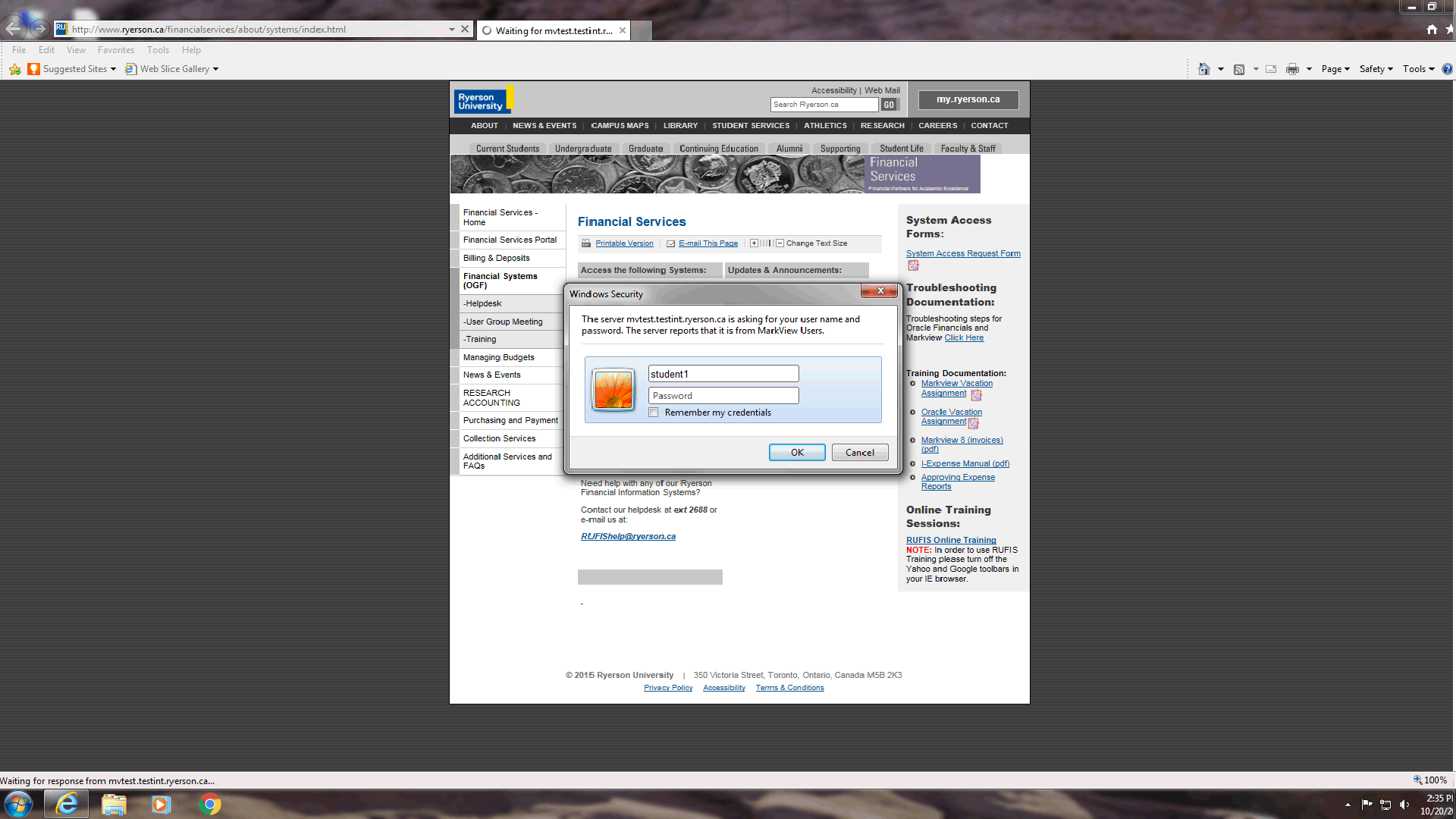Open the zoom level 100% control
The image size is (1456, 819).
coord(1430,780)
